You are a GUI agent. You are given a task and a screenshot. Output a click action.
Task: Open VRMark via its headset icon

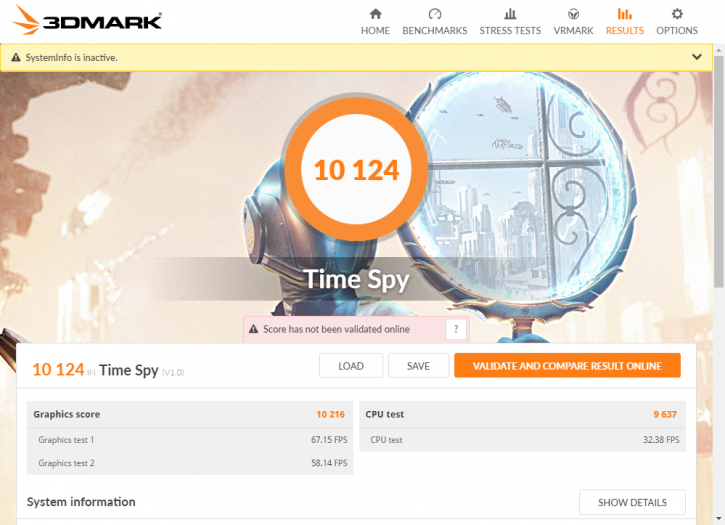(573, 14)
